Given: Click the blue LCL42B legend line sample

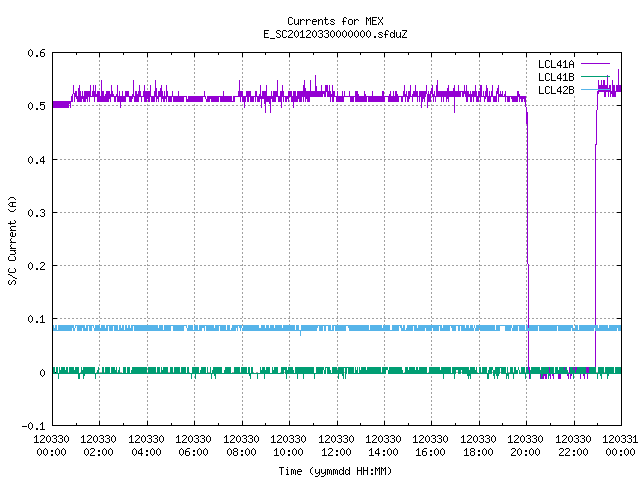Looking at the screenshot, I should click(595, 89).
